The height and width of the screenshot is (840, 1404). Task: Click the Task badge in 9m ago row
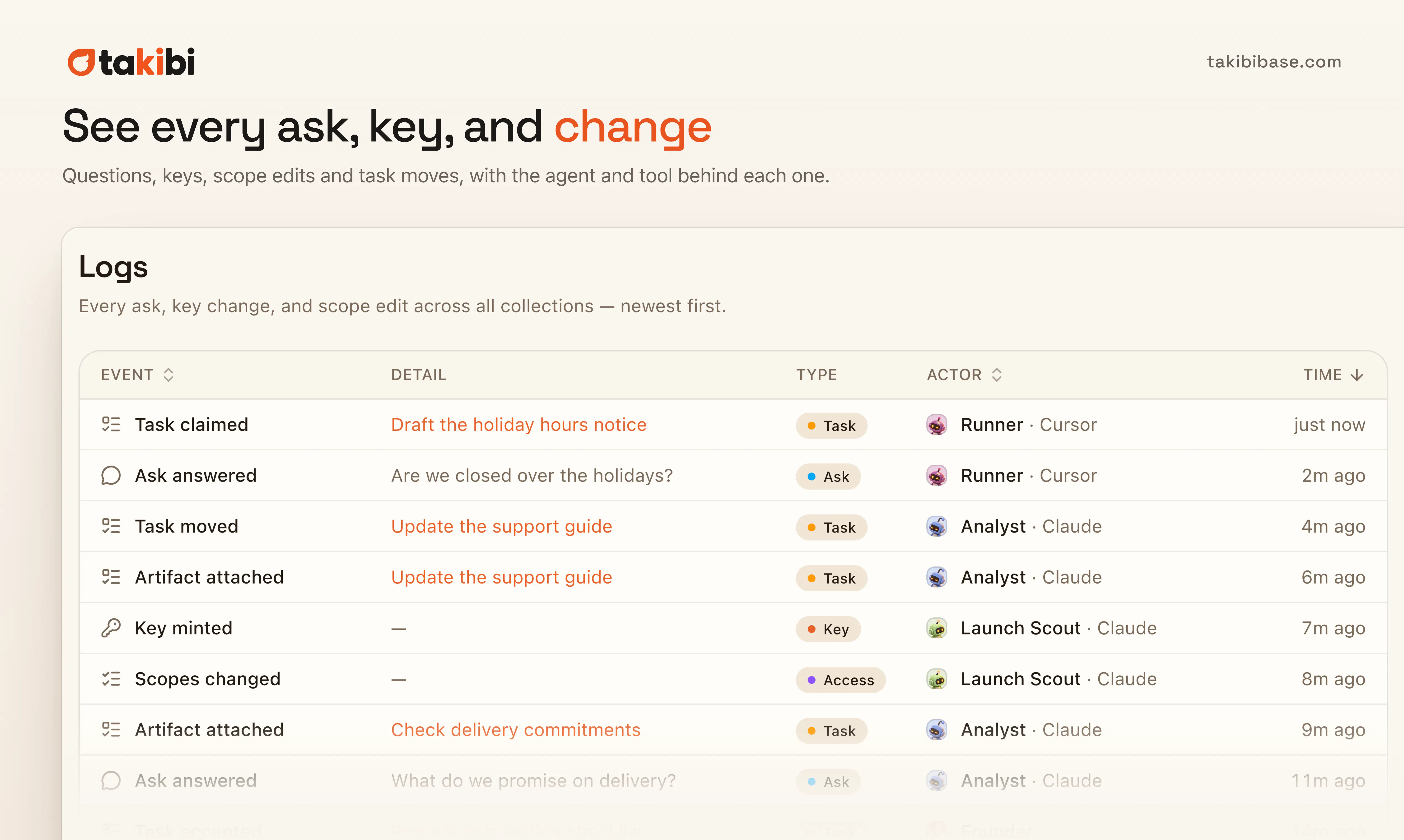[831, 731]
